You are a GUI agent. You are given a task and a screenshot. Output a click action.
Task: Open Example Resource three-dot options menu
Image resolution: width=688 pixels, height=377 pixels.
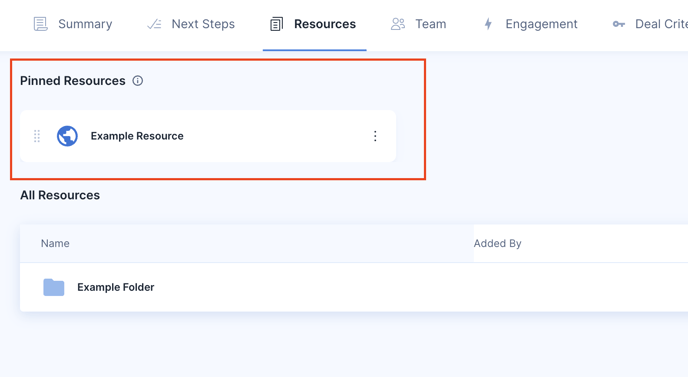pyautogui.click(x=375, y=136)
